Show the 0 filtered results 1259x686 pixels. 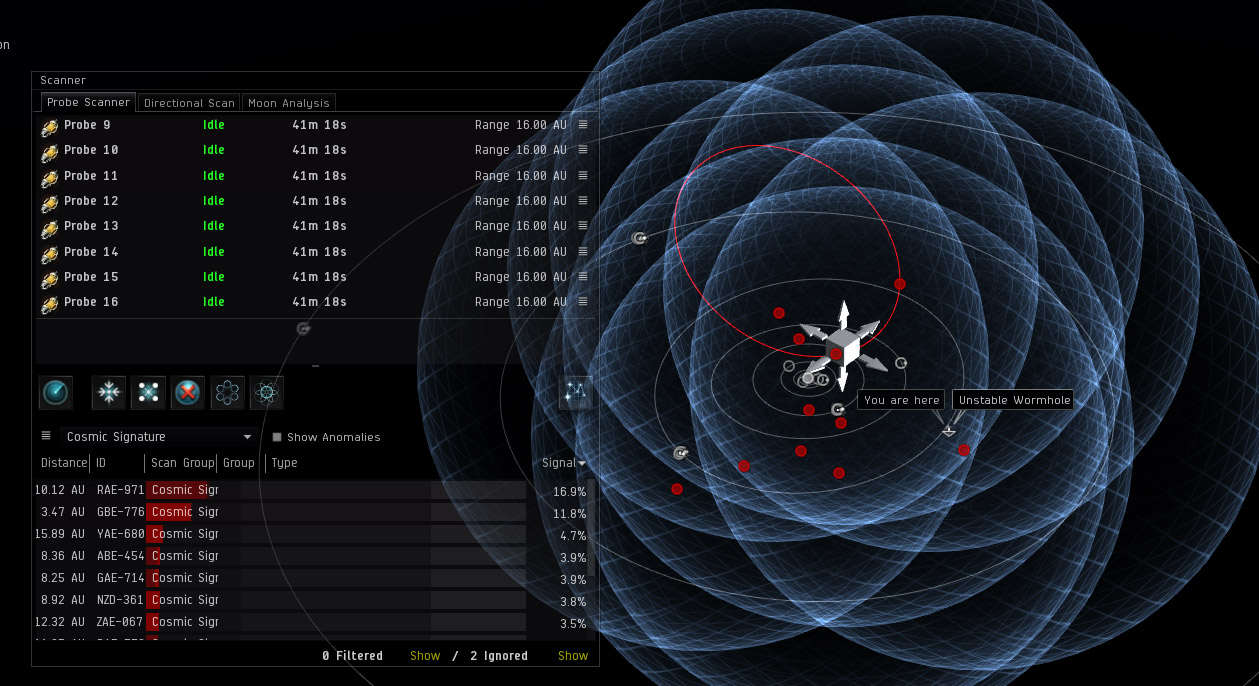click(x=425, y=656)
